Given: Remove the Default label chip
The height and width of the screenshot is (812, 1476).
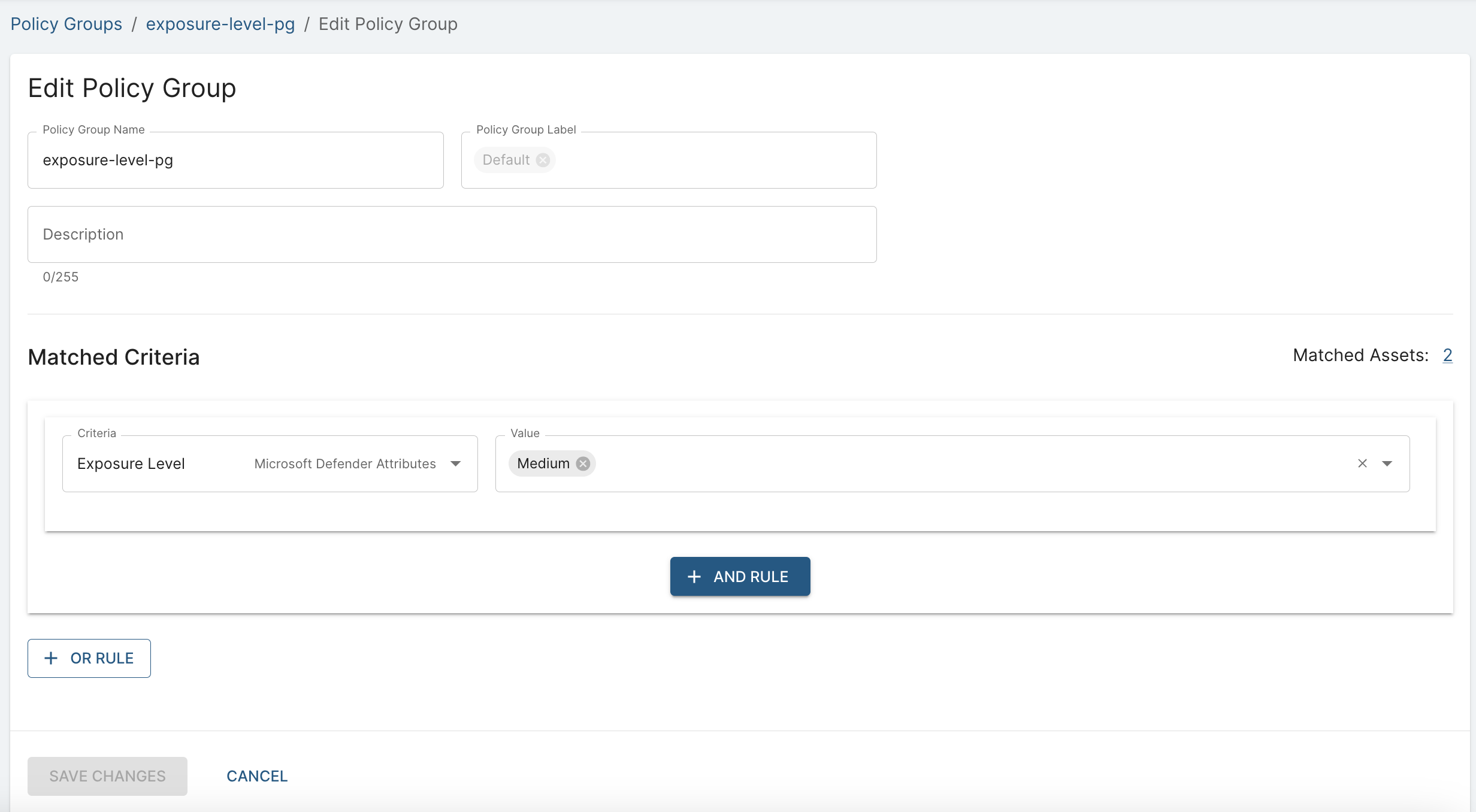Looking at the screenshot, I should point(543,160).
